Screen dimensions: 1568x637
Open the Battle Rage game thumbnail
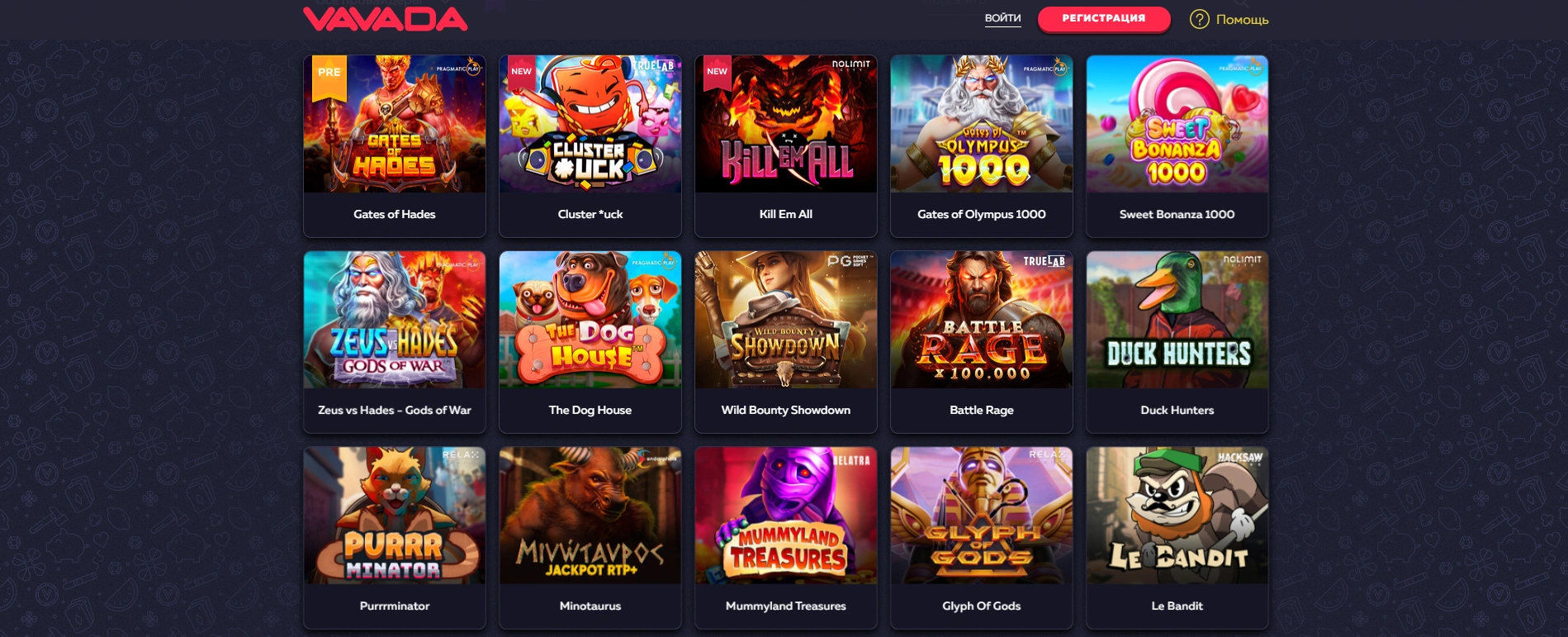982,320
